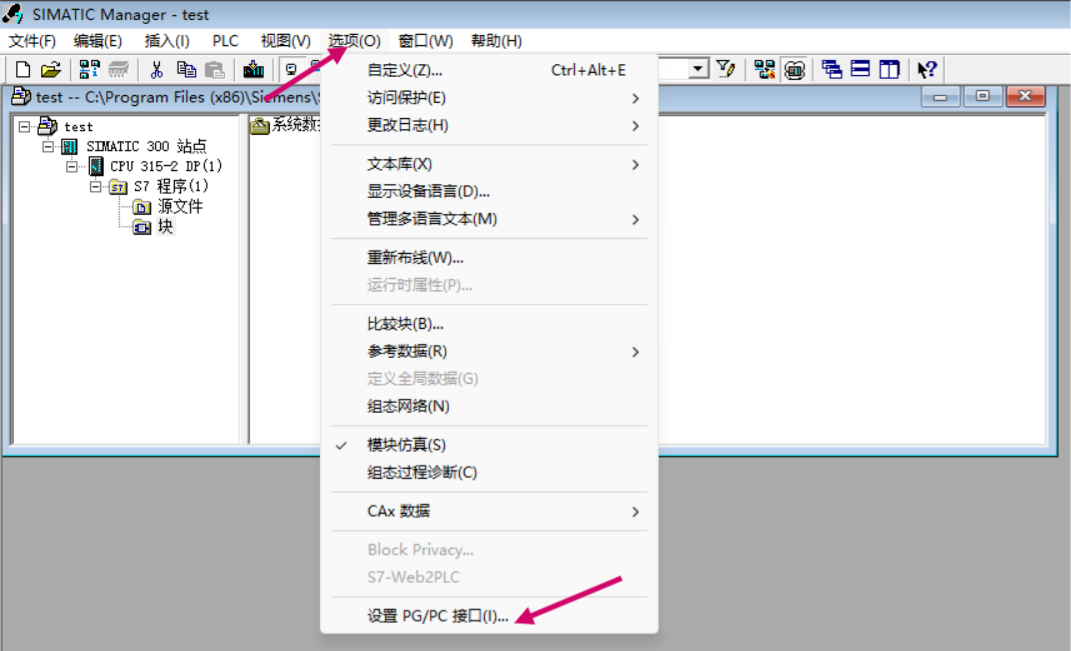Click the What's This help pointer icon

924,69
